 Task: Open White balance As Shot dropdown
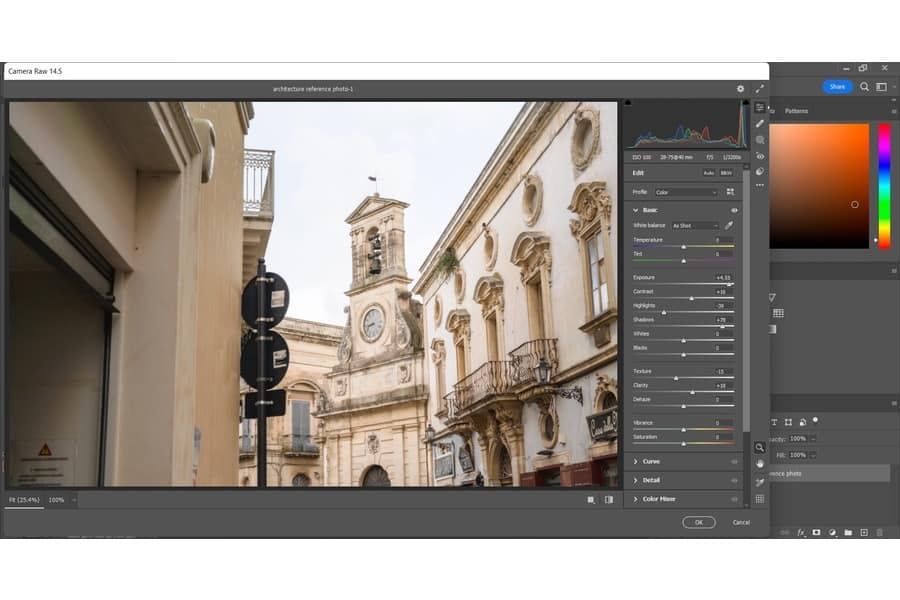[695, 226]
